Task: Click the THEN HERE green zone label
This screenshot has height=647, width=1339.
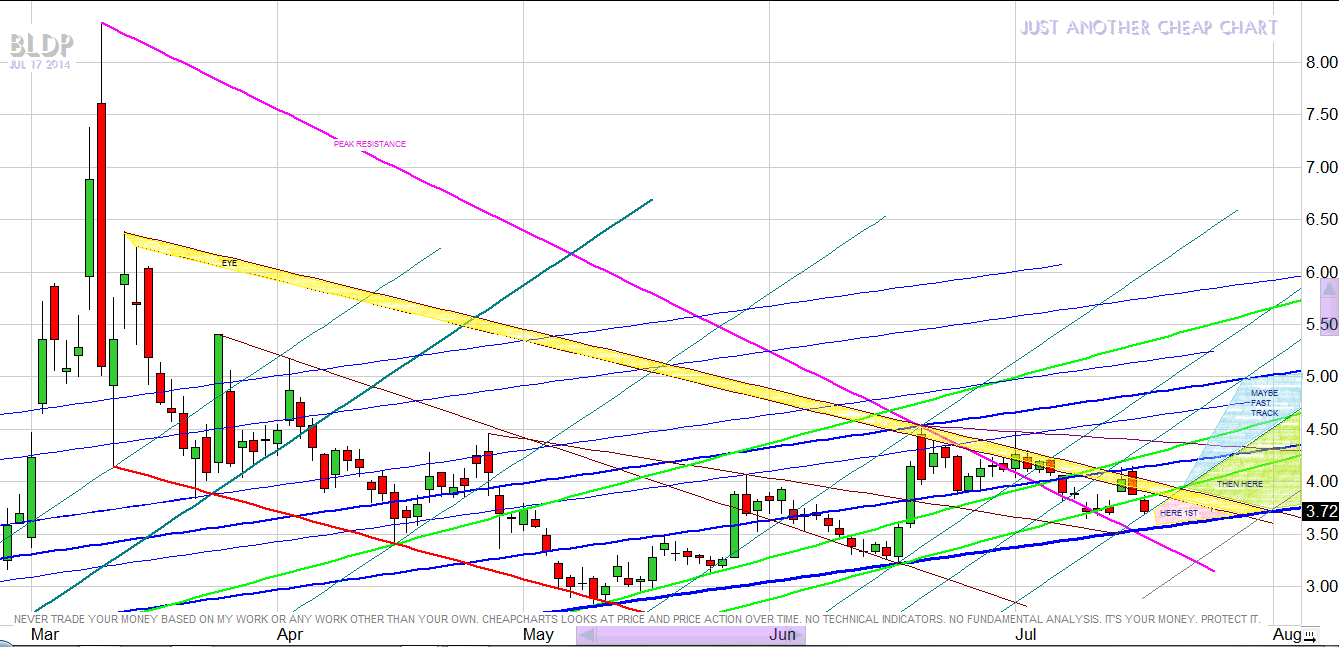Action: point(1239,484)
